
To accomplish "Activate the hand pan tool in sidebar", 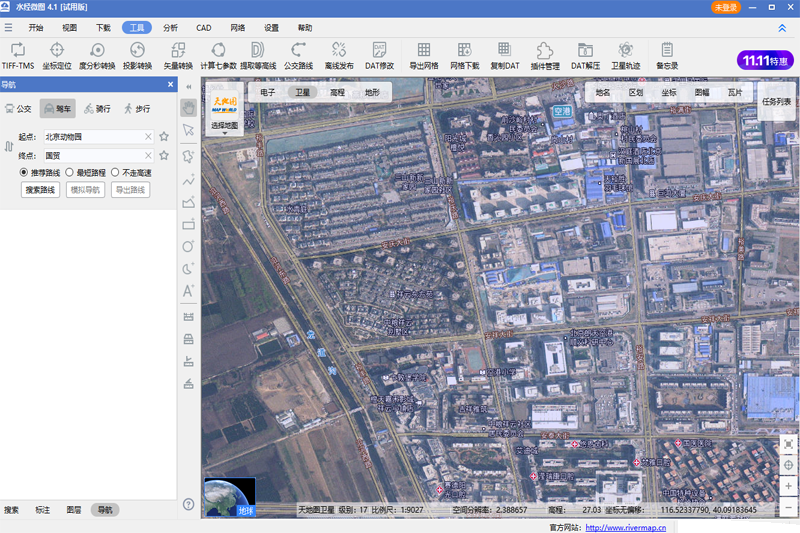I will (x=188, y=107).
